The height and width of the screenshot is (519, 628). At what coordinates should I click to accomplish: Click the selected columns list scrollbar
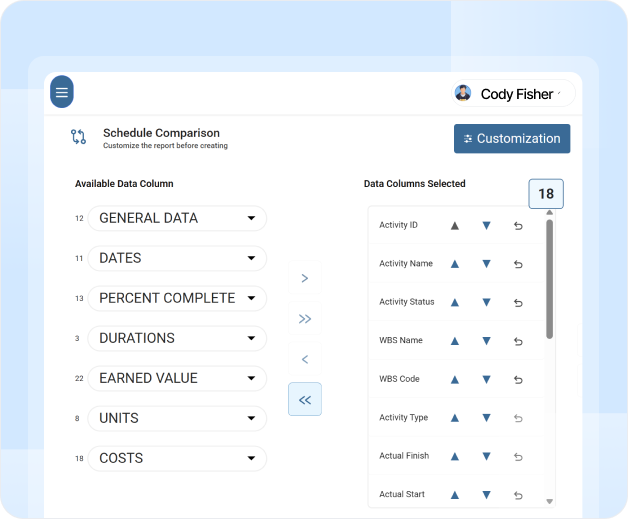(x=550, y=279)
